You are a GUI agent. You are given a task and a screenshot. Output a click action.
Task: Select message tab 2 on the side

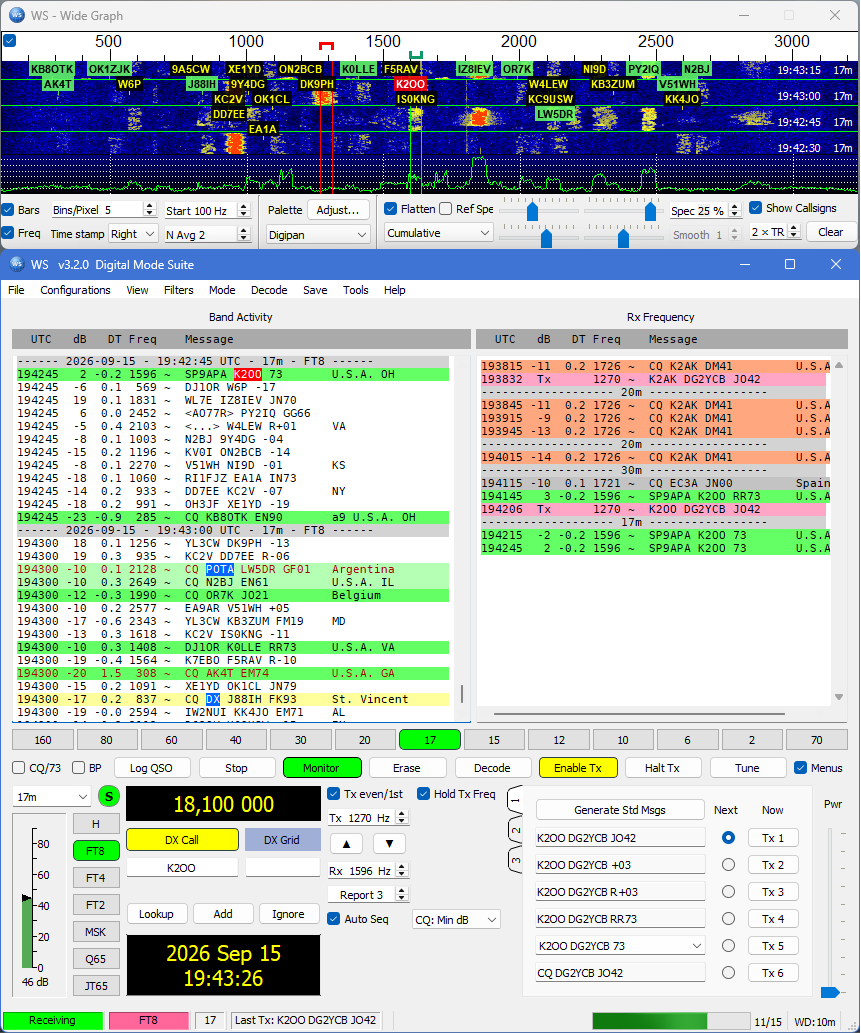coord(515,830)
